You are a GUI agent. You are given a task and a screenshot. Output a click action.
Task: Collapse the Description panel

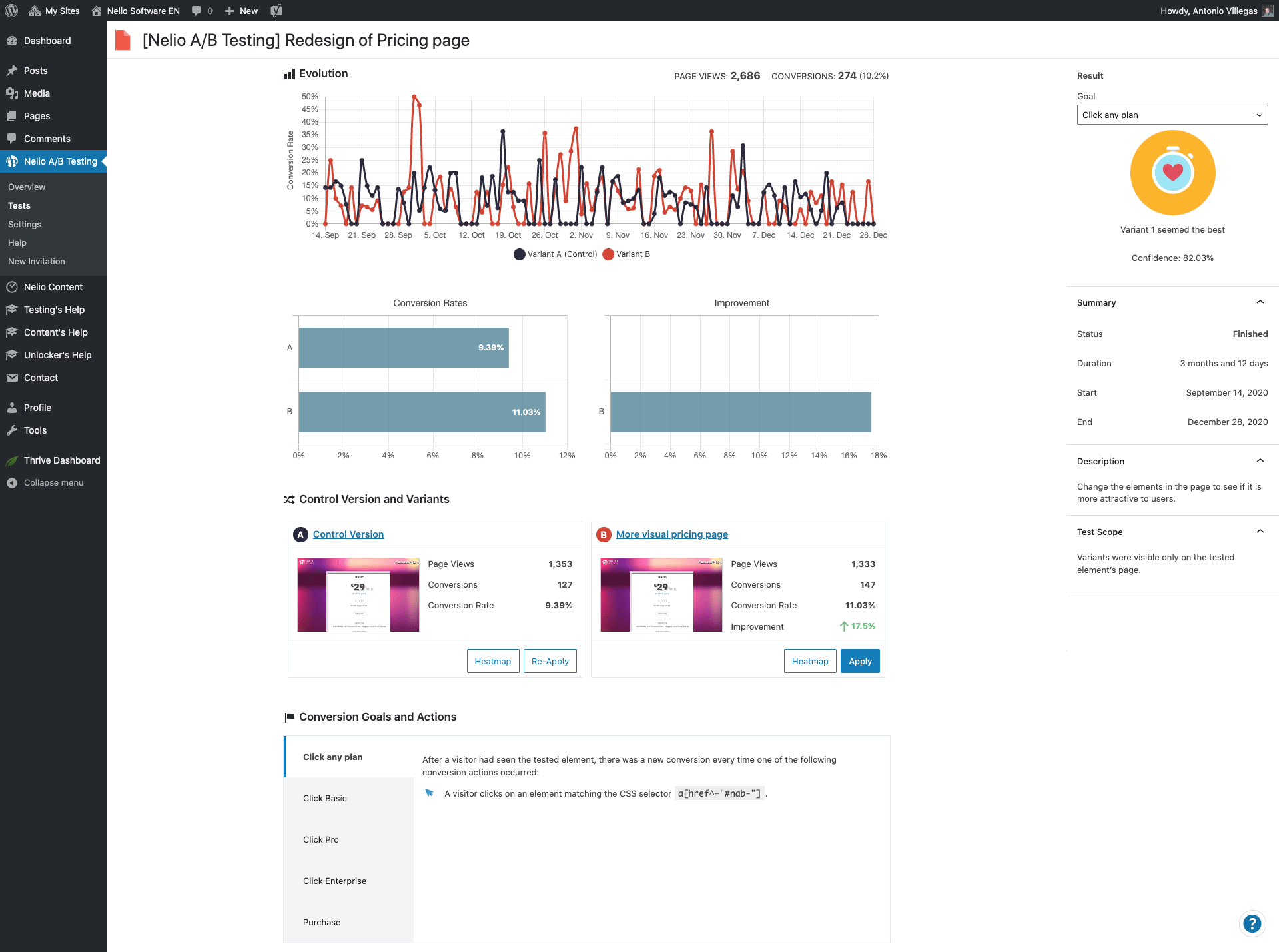click(x=1260, y=461)
